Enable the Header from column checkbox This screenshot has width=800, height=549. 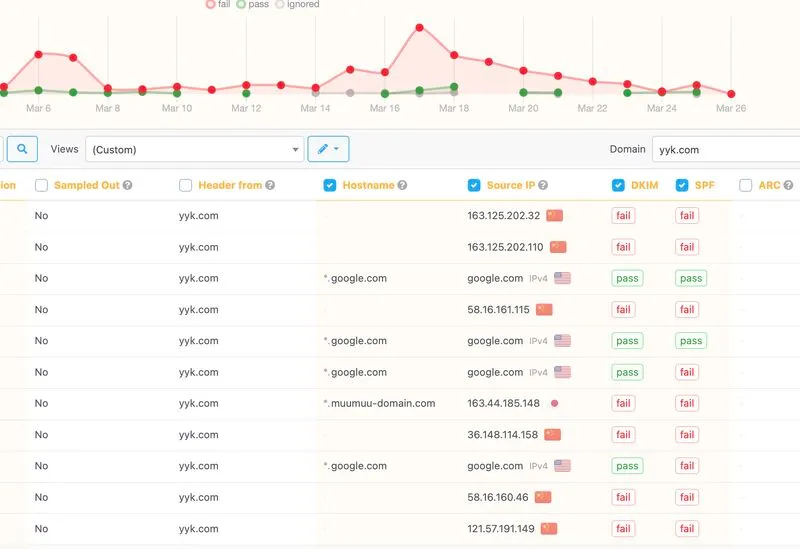(186, 185)
